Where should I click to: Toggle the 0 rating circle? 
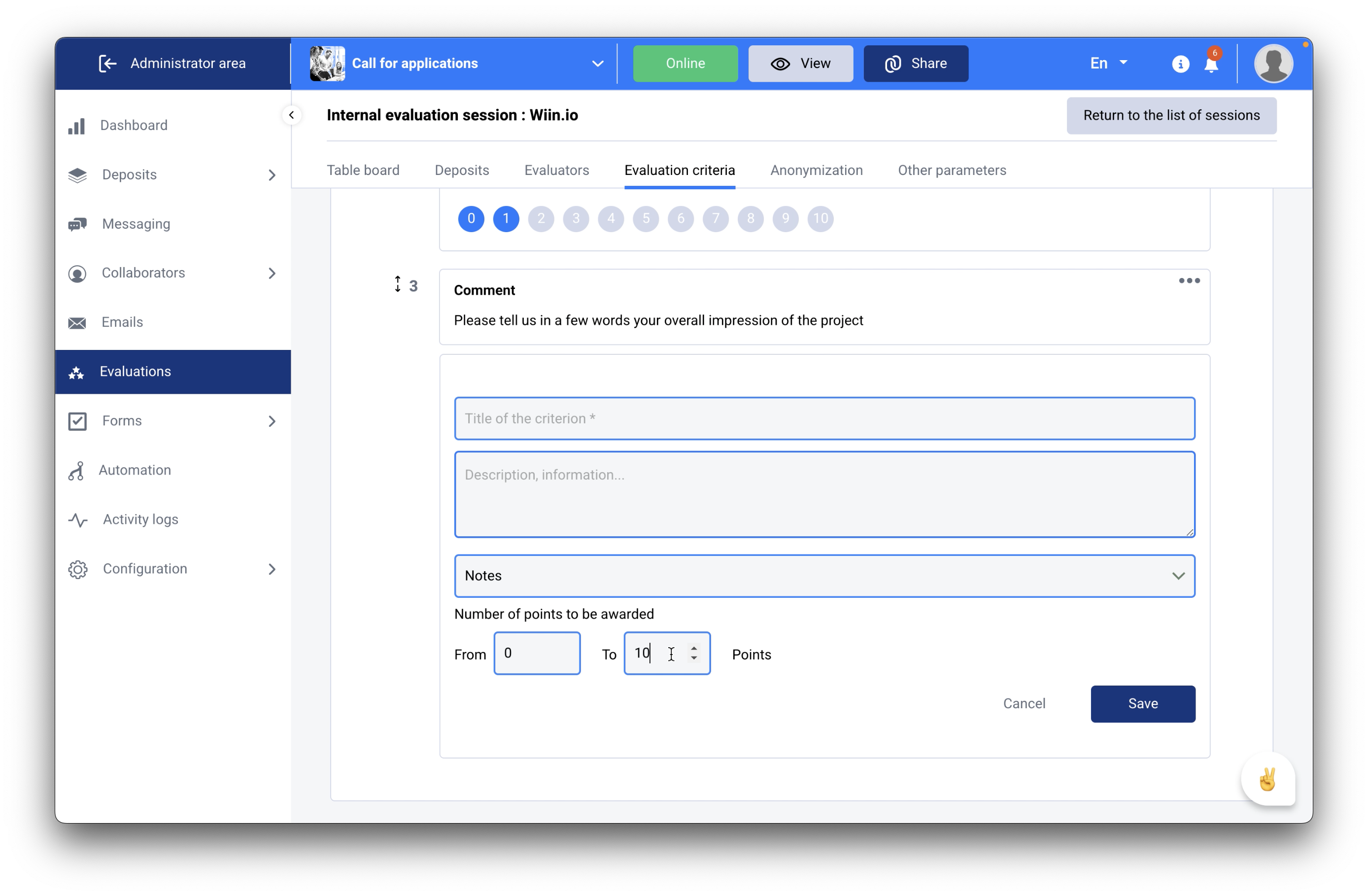coord(471,219)
